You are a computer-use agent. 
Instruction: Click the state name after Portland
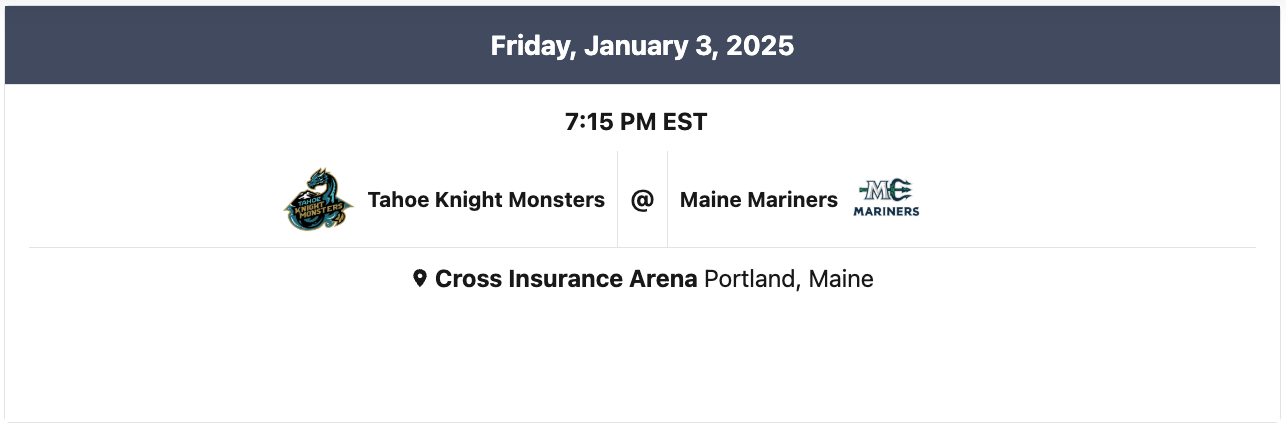point(841,279)
